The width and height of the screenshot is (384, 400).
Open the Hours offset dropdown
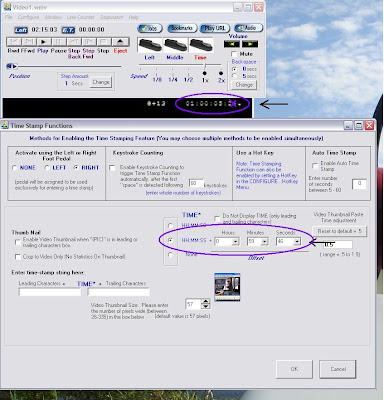[x=235, y=241]
